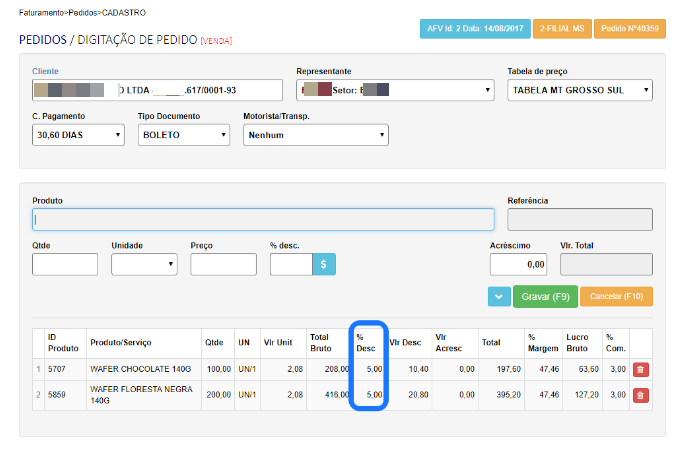Viewport: 680px width, 449px height.
Task: Click the dollar sign discount button
Action: tap(324, 264)
